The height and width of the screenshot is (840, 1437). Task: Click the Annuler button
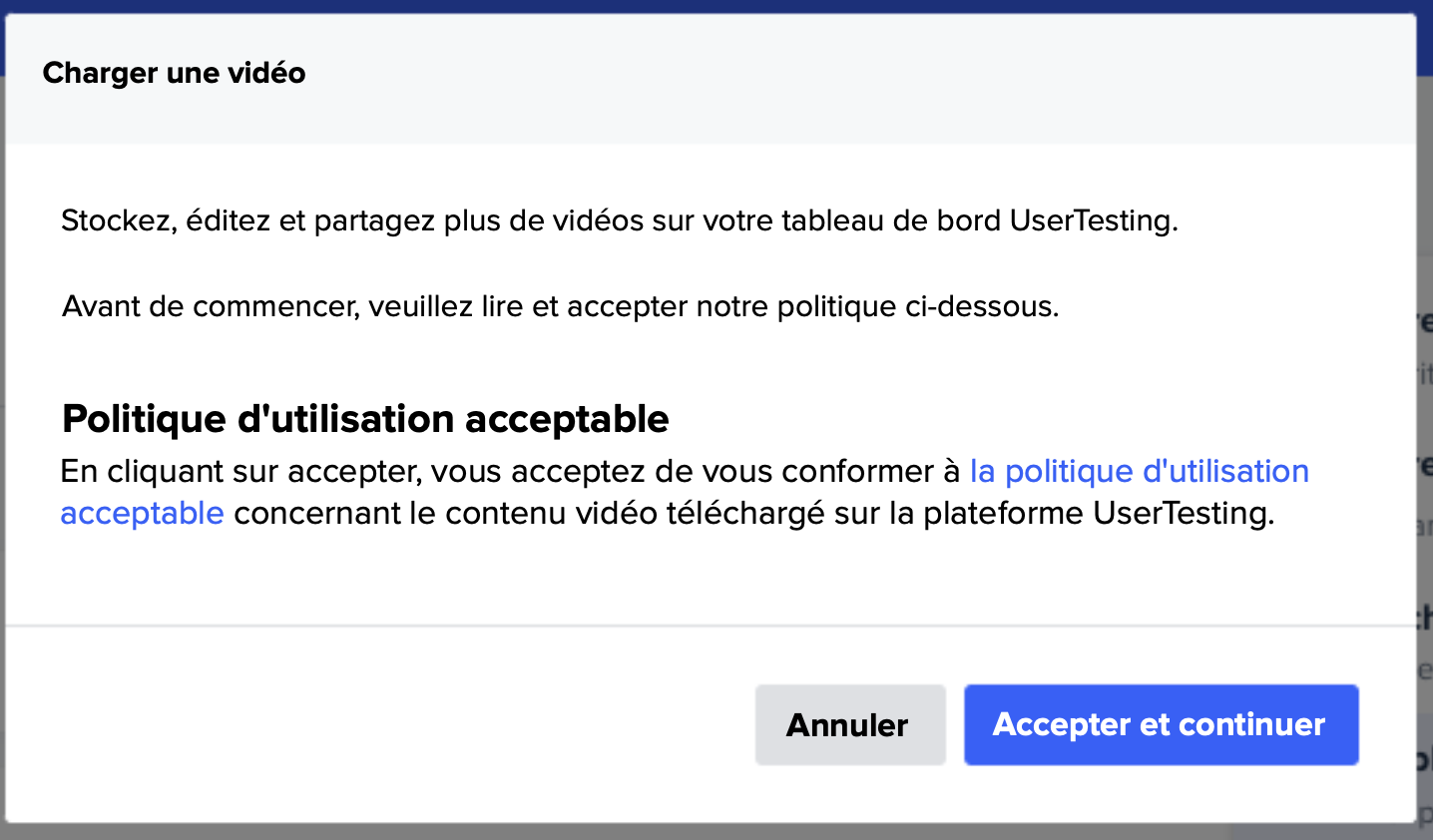coord(849,725)
